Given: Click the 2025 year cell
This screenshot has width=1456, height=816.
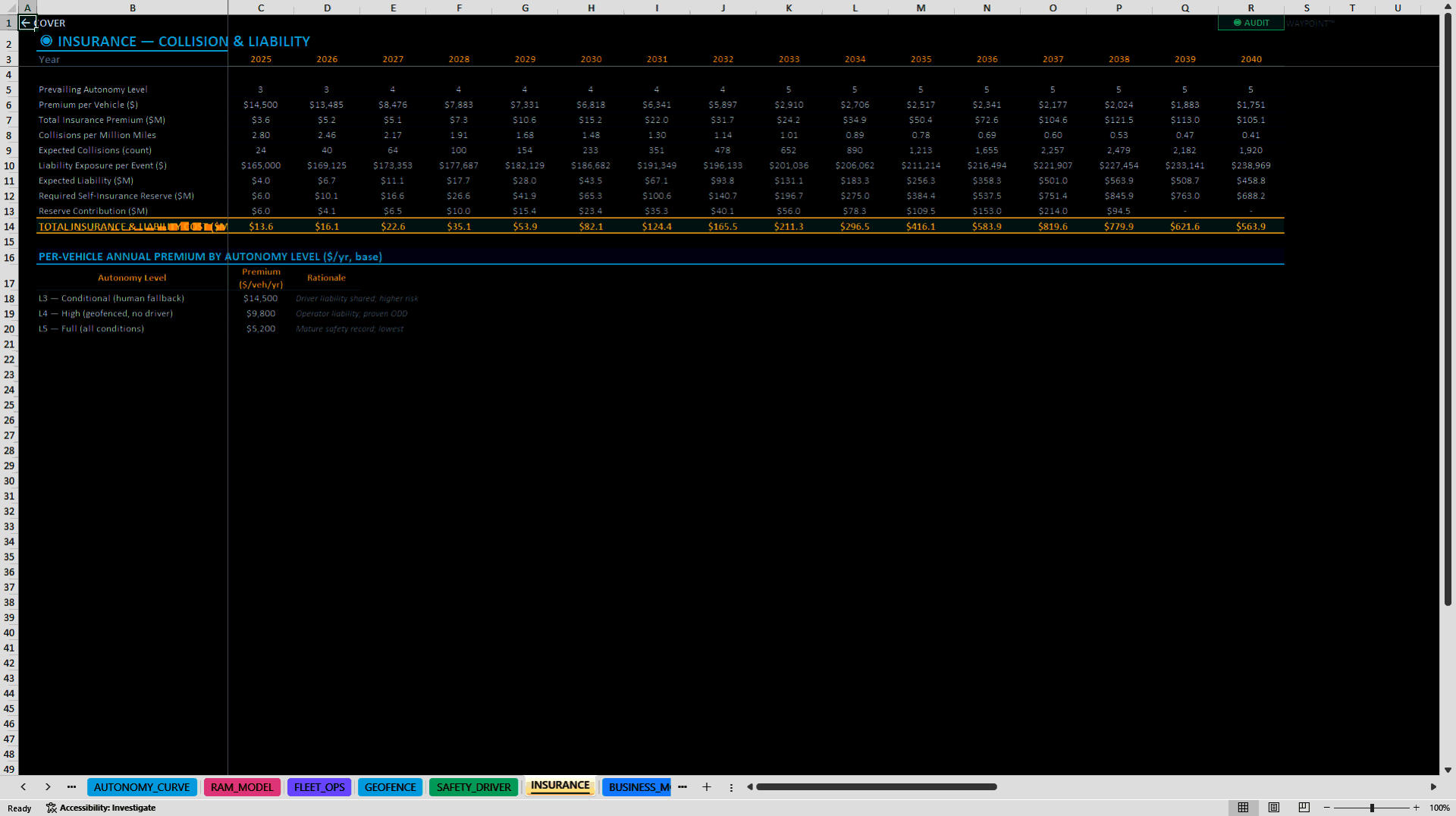Looking at the screenshot, I should (261, 59).
